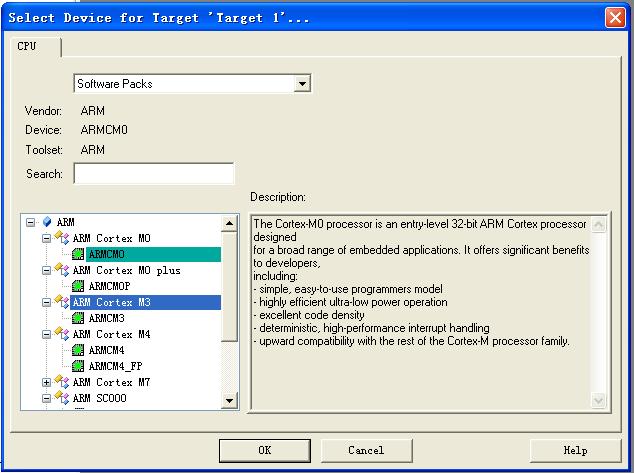Close the Select Device dialog

tap(615, 18)
